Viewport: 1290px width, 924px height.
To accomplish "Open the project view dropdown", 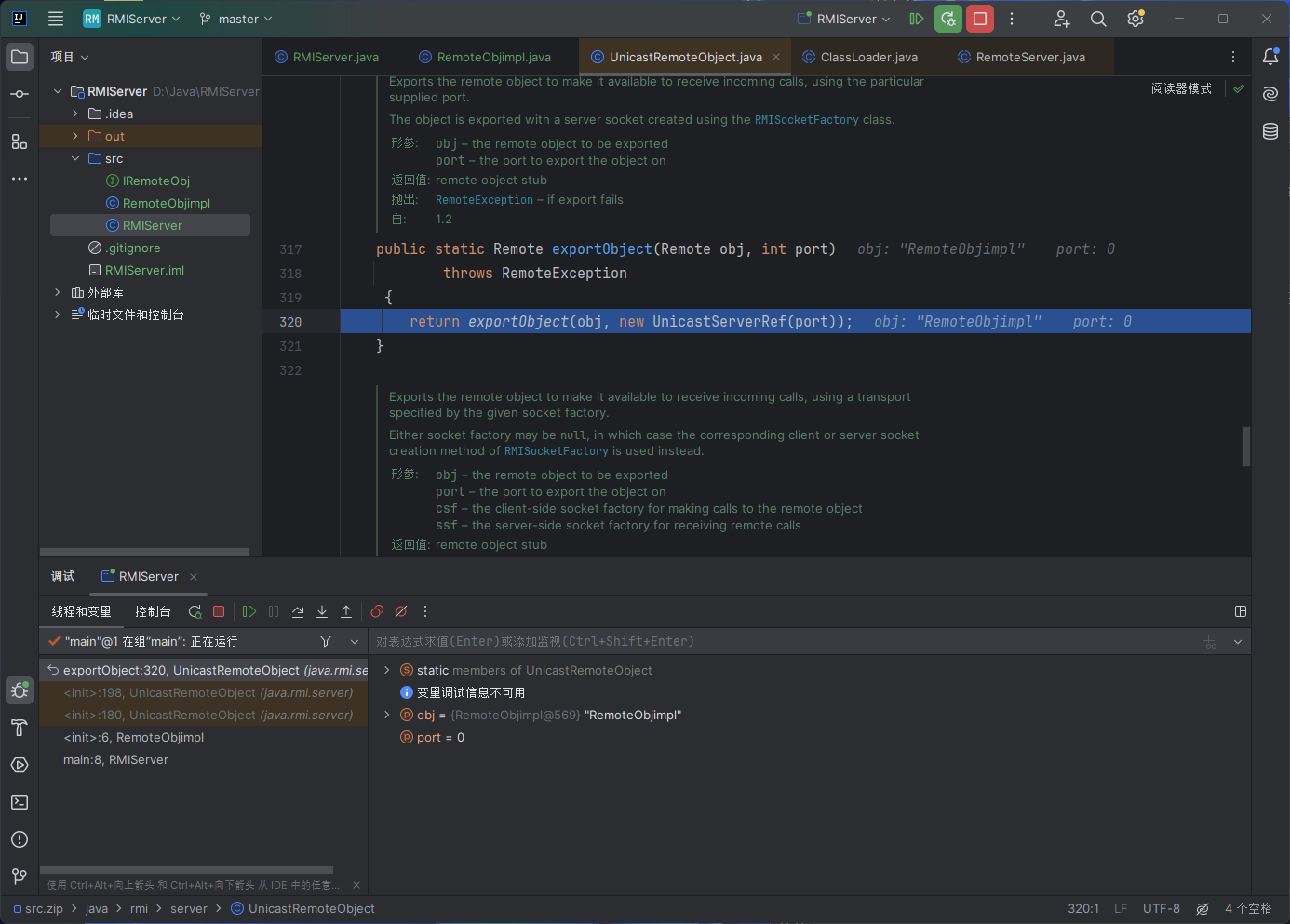I will (70, 57).
